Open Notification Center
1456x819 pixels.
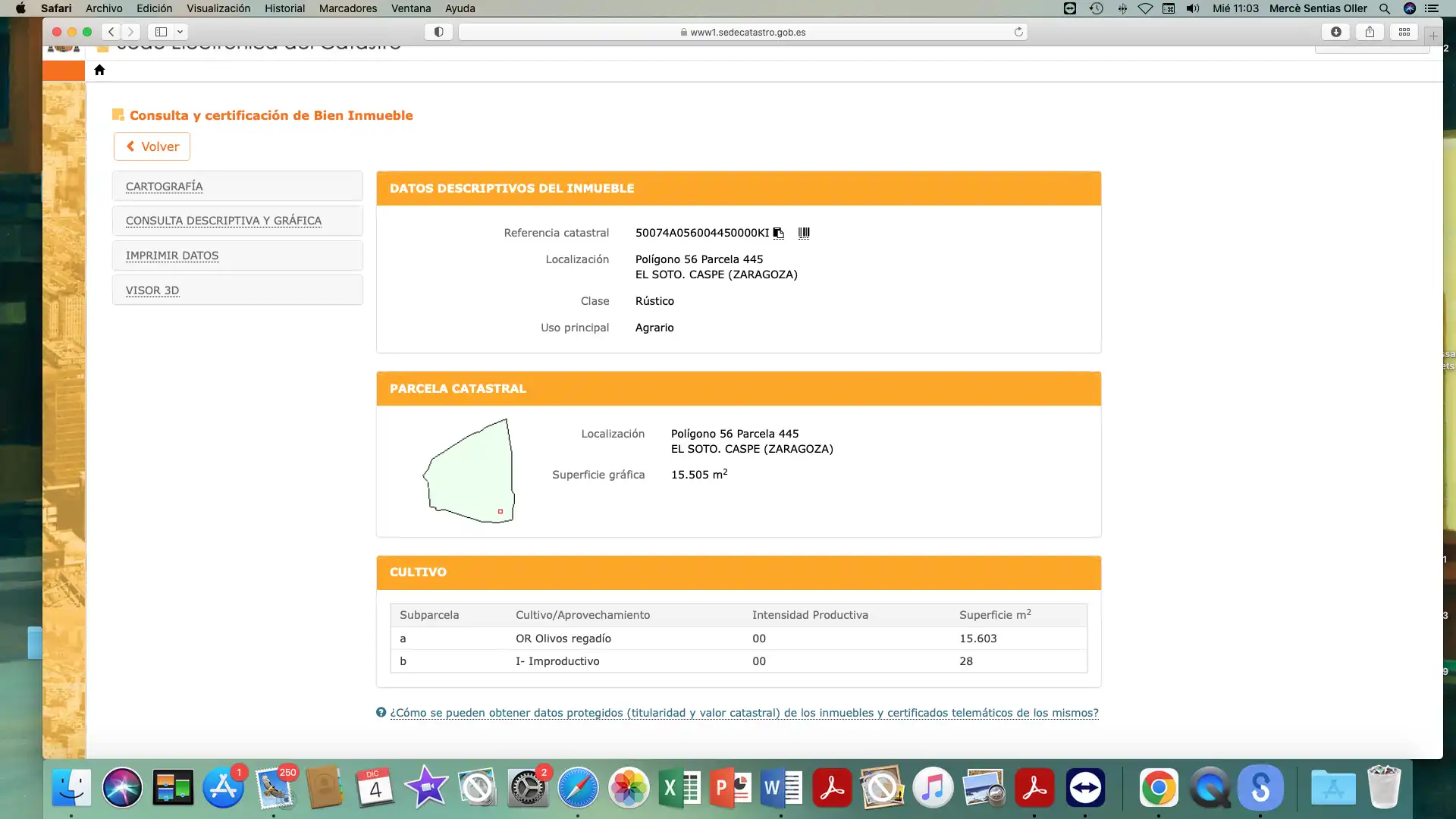[1432, 8]
